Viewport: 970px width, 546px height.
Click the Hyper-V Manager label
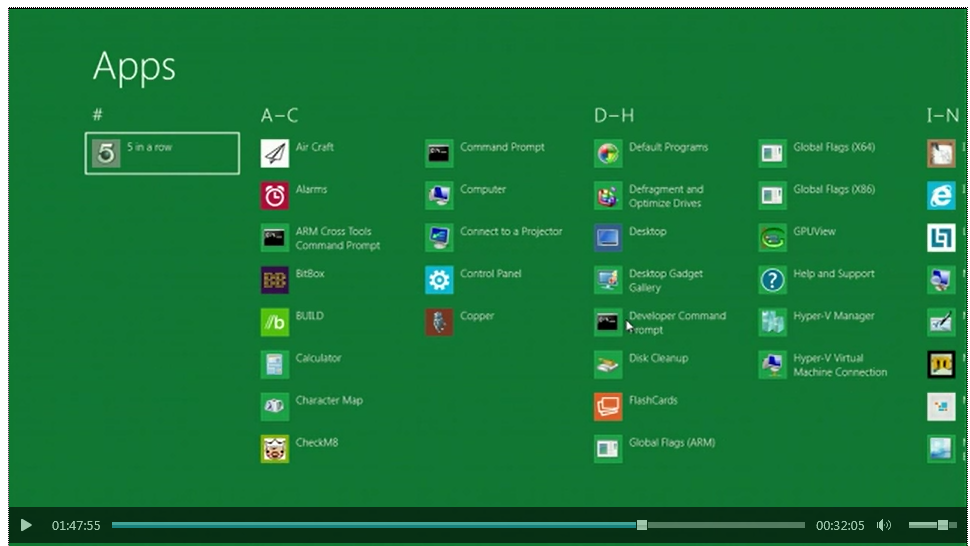pyautogui.click(x=834, y=316)
